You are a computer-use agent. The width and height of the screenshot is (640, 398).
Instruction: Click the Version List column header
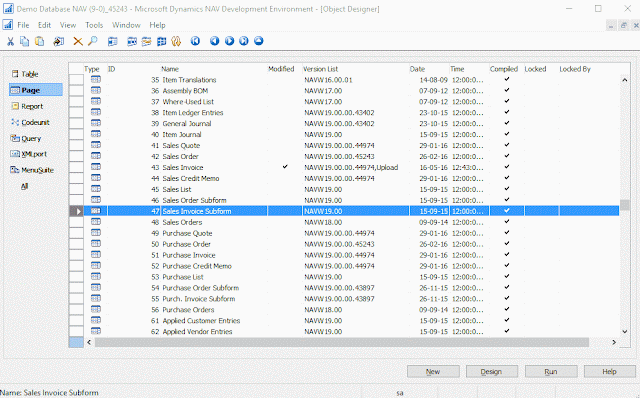point(320,69)
